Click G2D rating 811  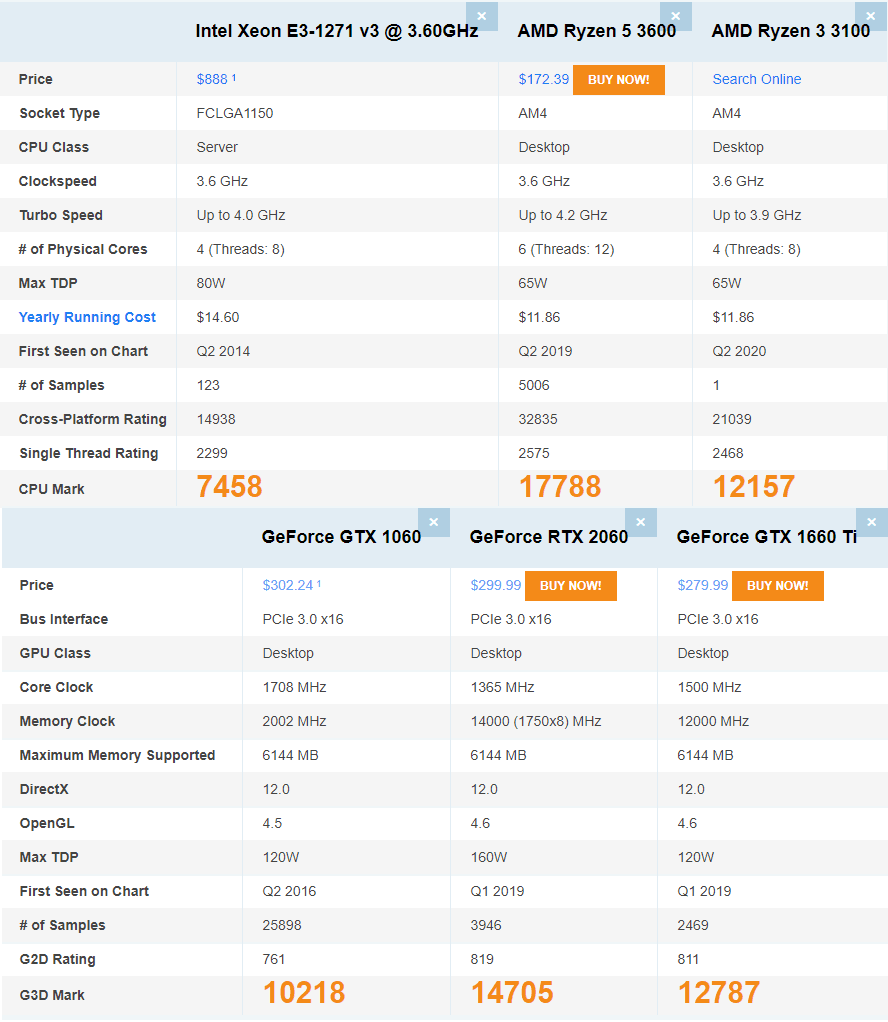tap(688, 959)
